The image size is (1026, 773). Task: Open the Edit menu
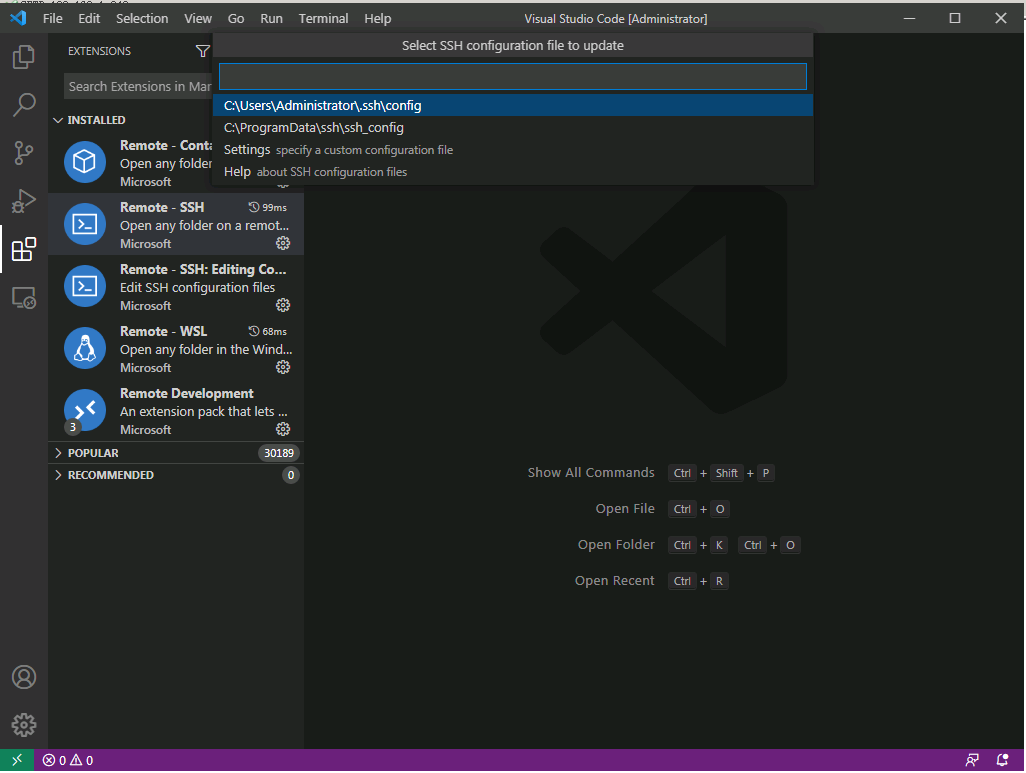[x=89, y=19]
